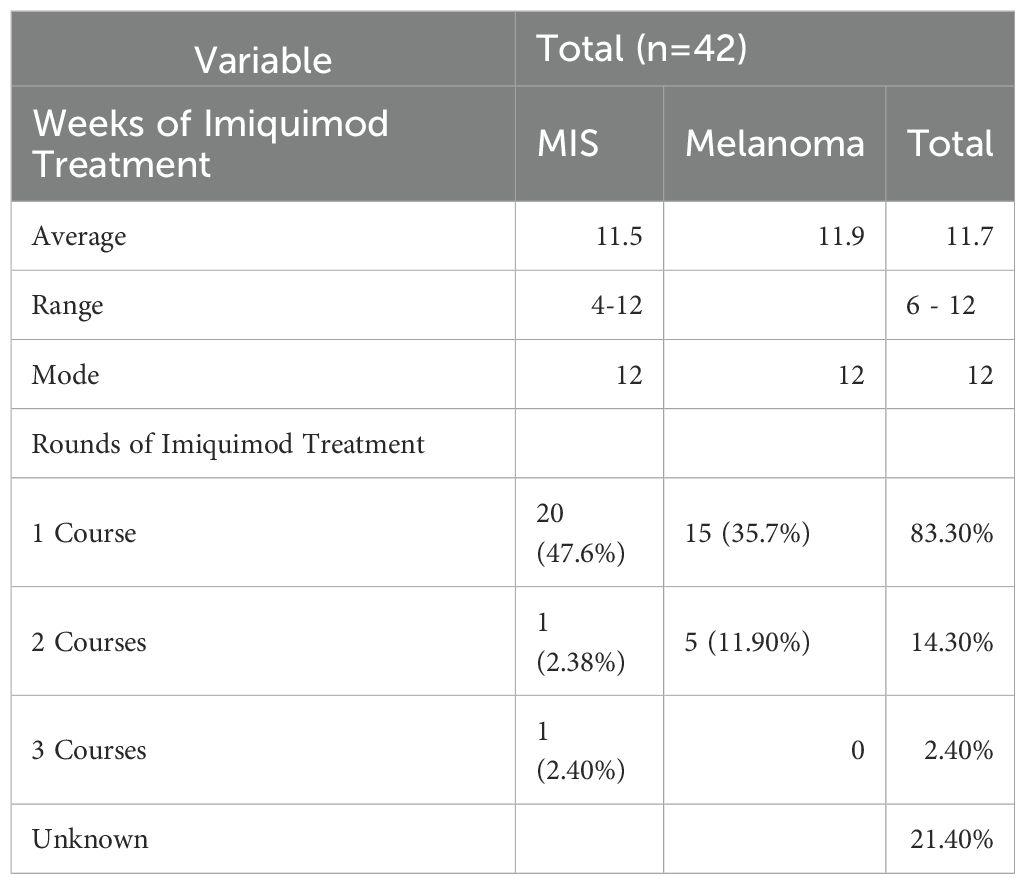The height and width of the screenshot is (884, 1025).
Task: Click the cell showing 20 (47.6%)
Action: tap(580, 532)
